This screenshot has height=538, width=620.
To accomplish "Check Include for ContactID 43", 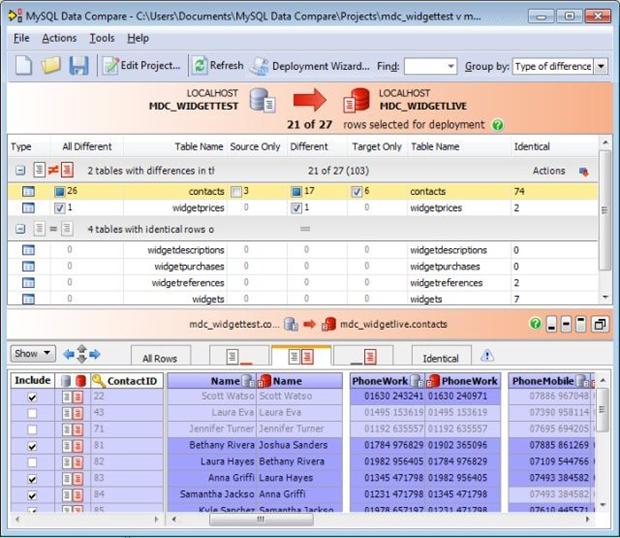I will point(32,413).
